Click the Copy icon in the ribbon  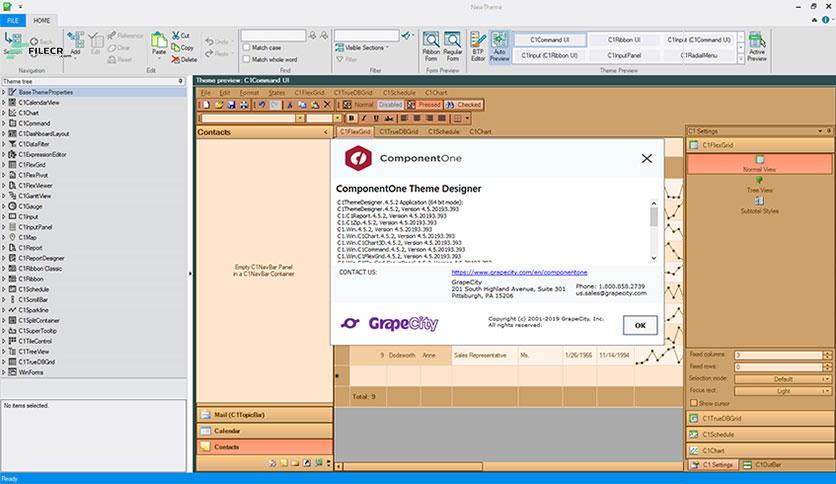[175, 47]
